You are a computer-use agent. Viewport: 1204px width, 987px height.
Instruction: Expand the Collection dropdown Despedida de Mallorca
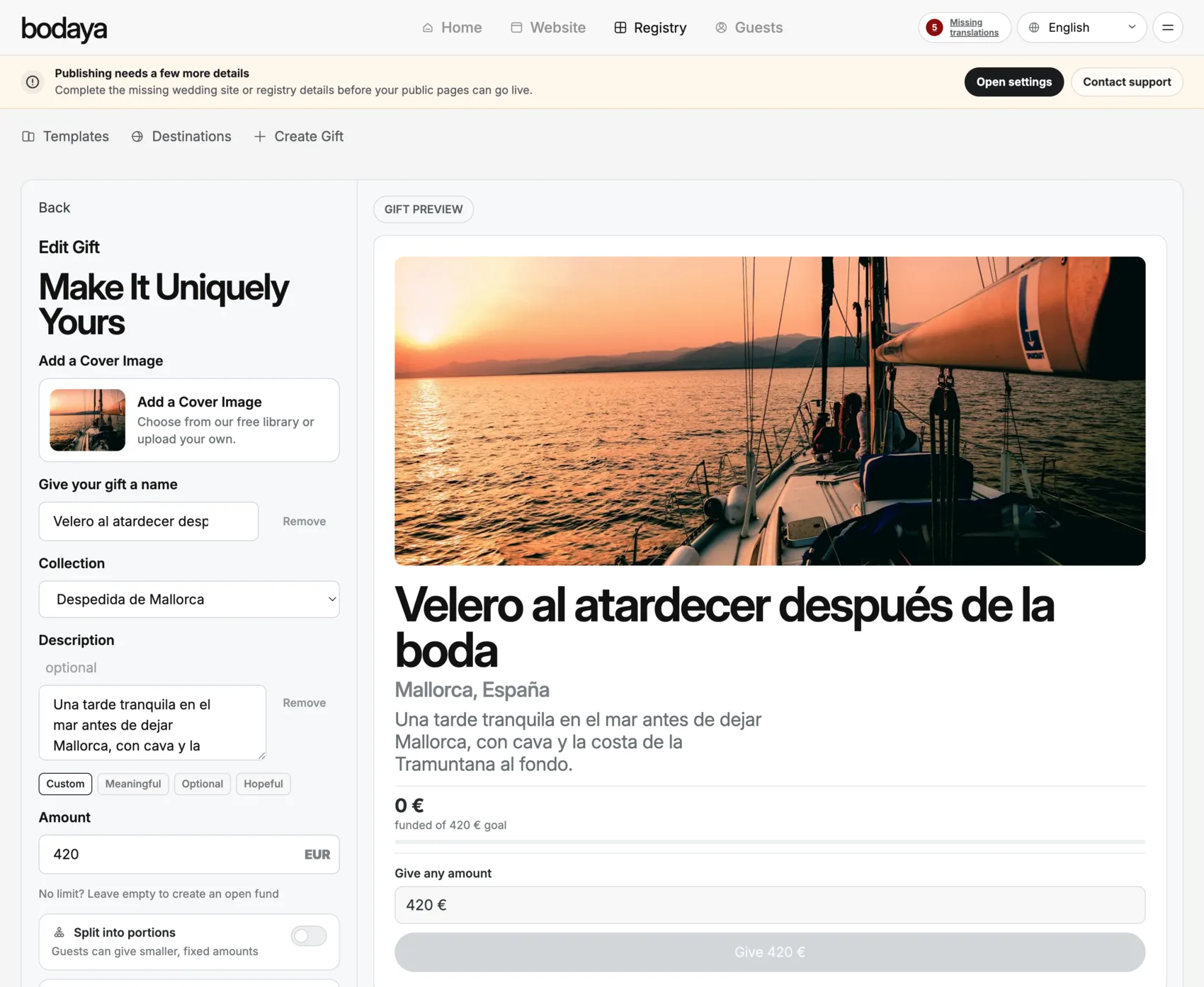(x=189, y=599)
